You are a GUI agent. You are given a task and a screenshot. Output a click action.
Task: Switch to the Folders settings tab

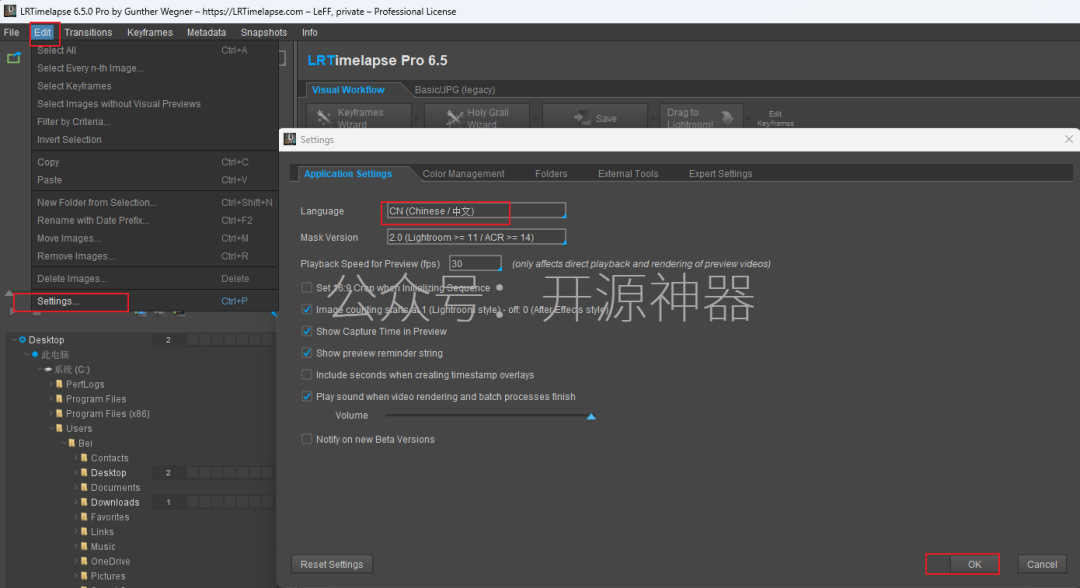[x=551, y=174]
